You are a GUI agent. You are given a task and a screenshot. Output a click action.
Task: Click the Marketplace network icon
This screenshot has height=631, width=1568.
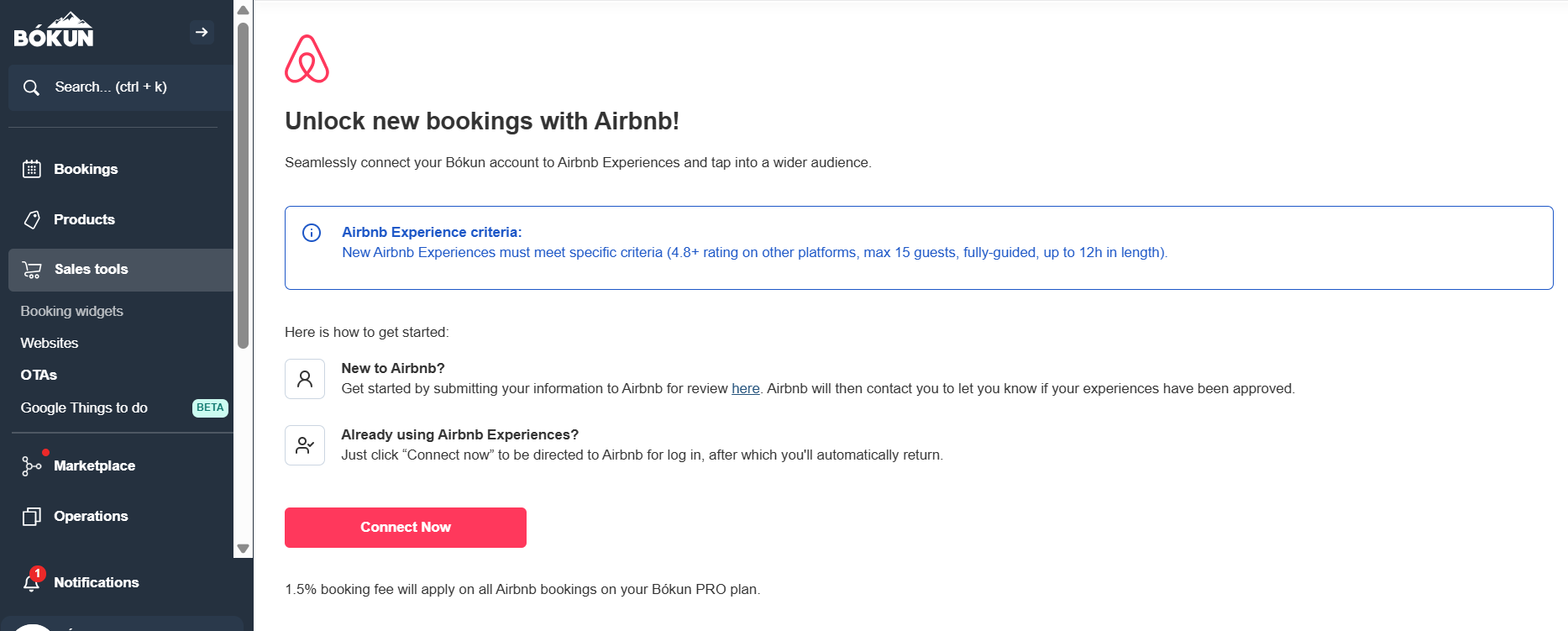coord(32,465)
